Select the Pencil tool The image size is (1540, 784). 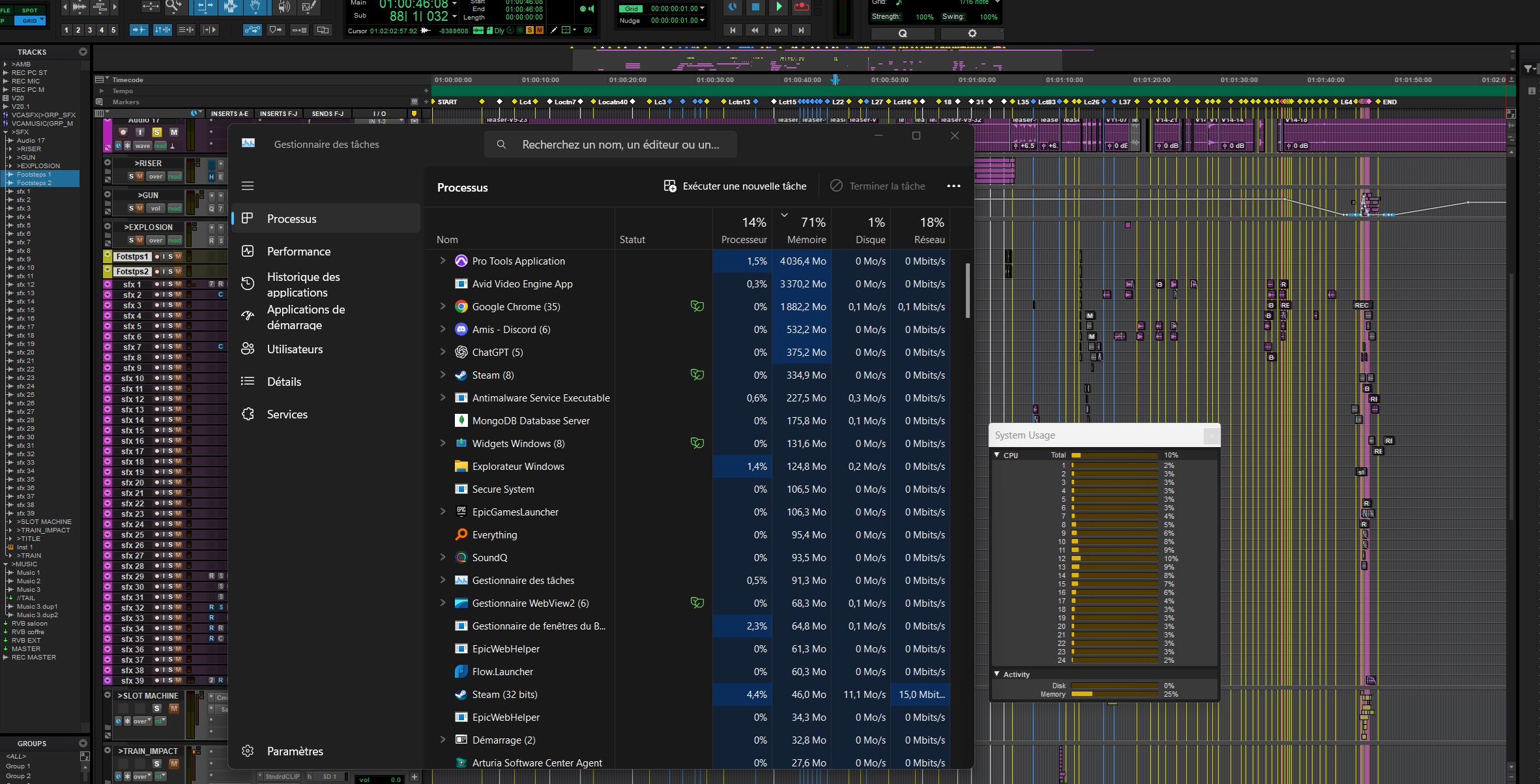309,7
